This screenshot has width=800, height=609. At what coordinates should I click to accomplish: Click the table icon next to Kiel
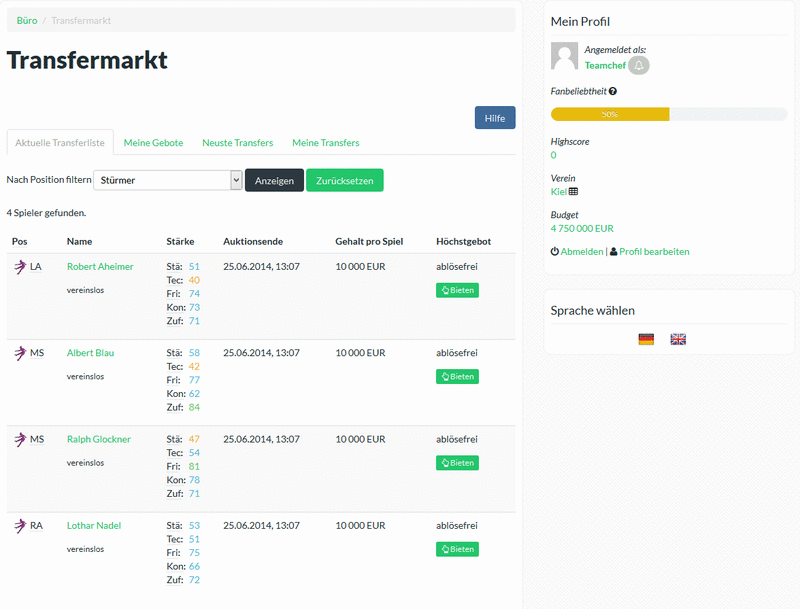tap(575, 190)
